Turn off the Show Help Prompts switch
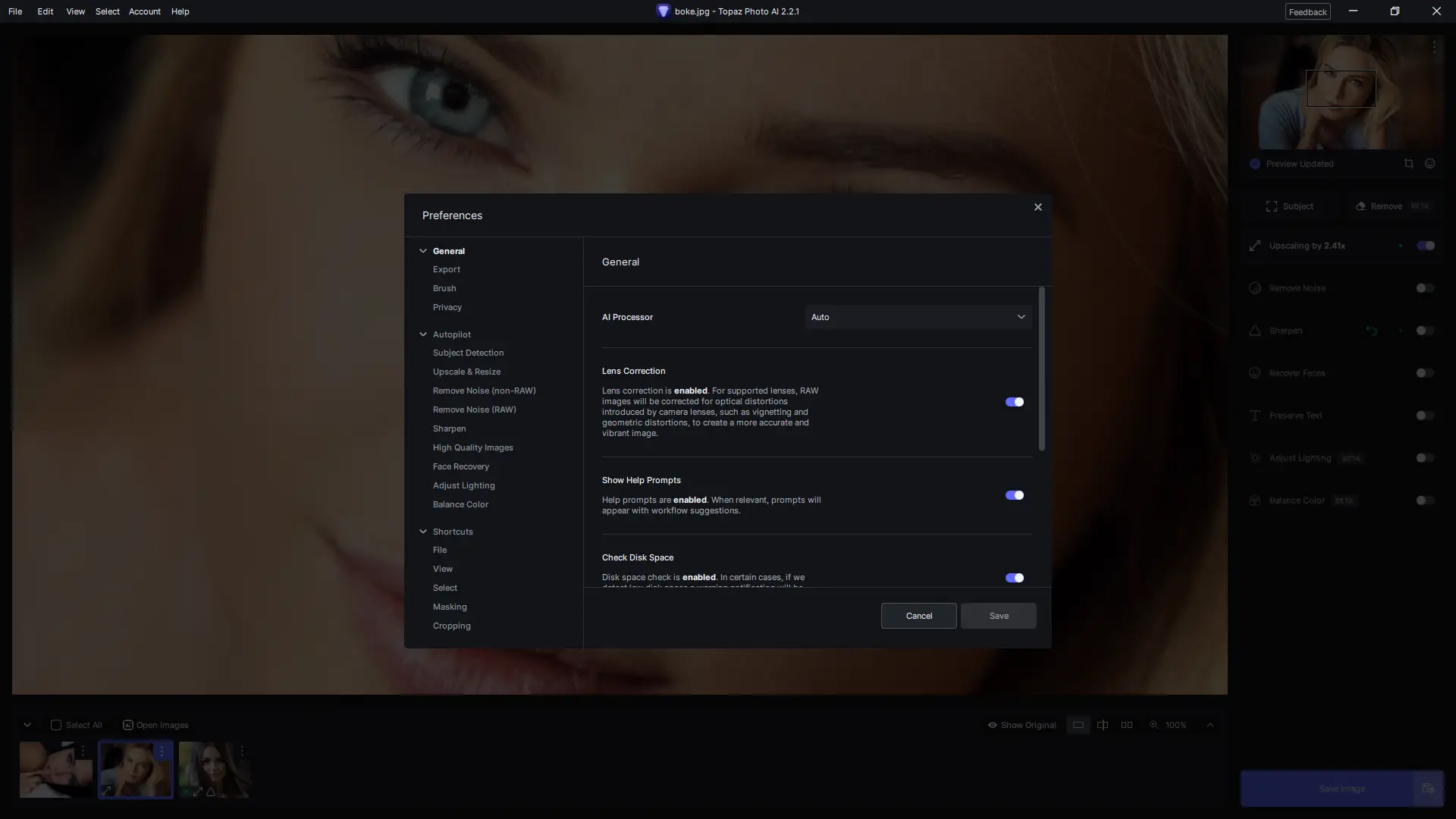 pyautogui.click(x=1014, y=495)
